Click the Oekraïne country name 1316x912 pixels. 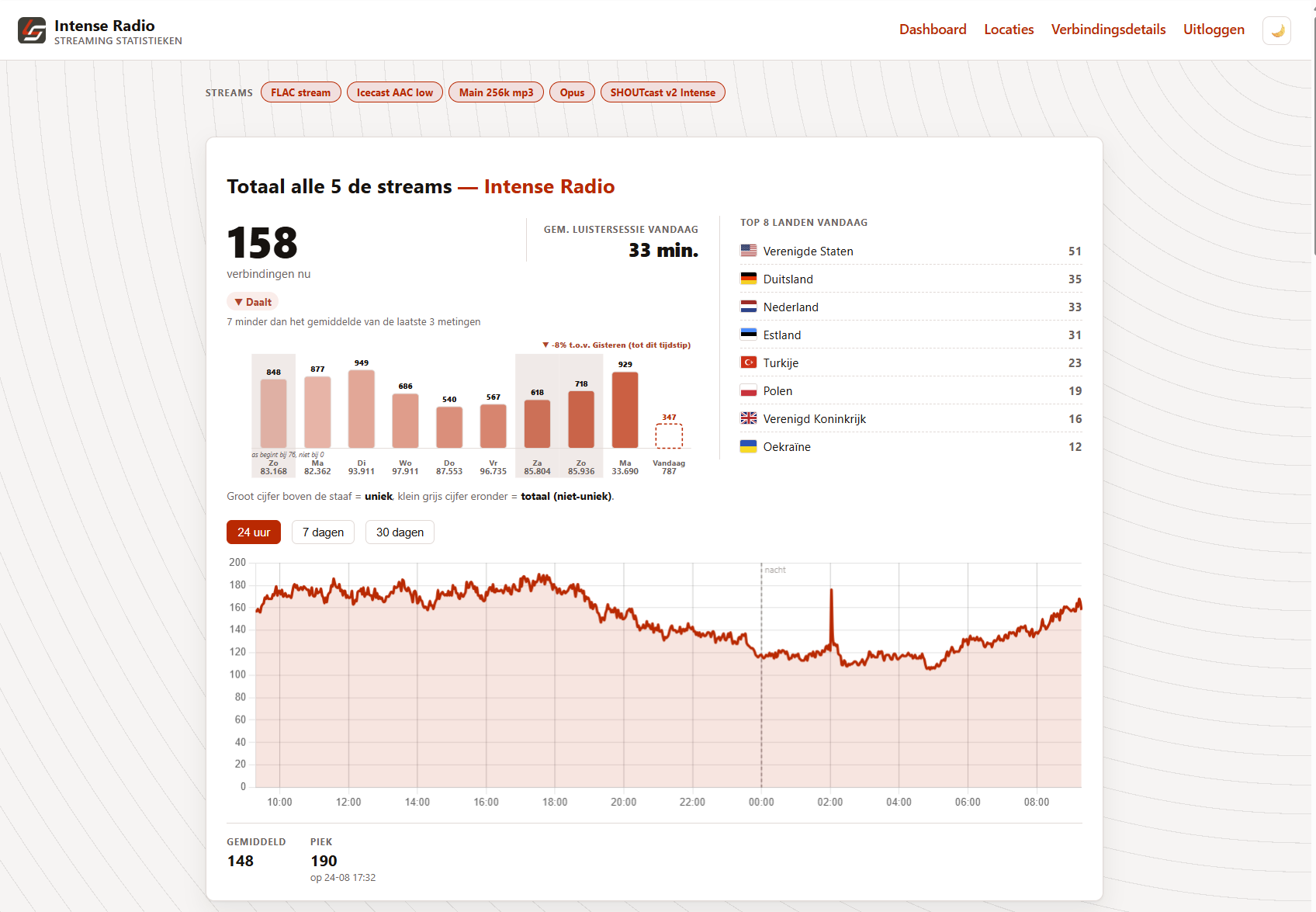click(x=787, y=447)
